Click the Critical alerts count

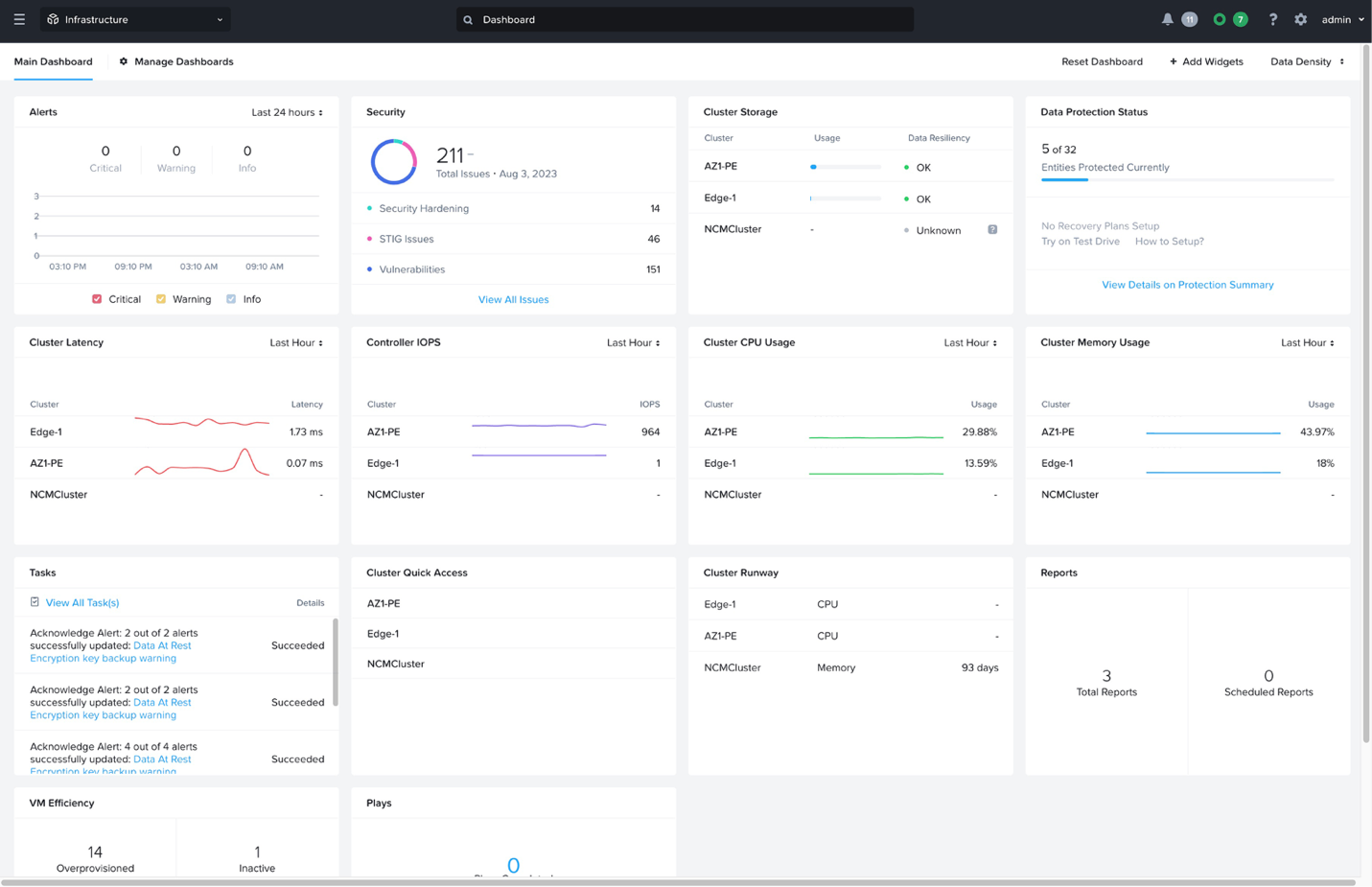pyautogui.click(x=105, y=151)
